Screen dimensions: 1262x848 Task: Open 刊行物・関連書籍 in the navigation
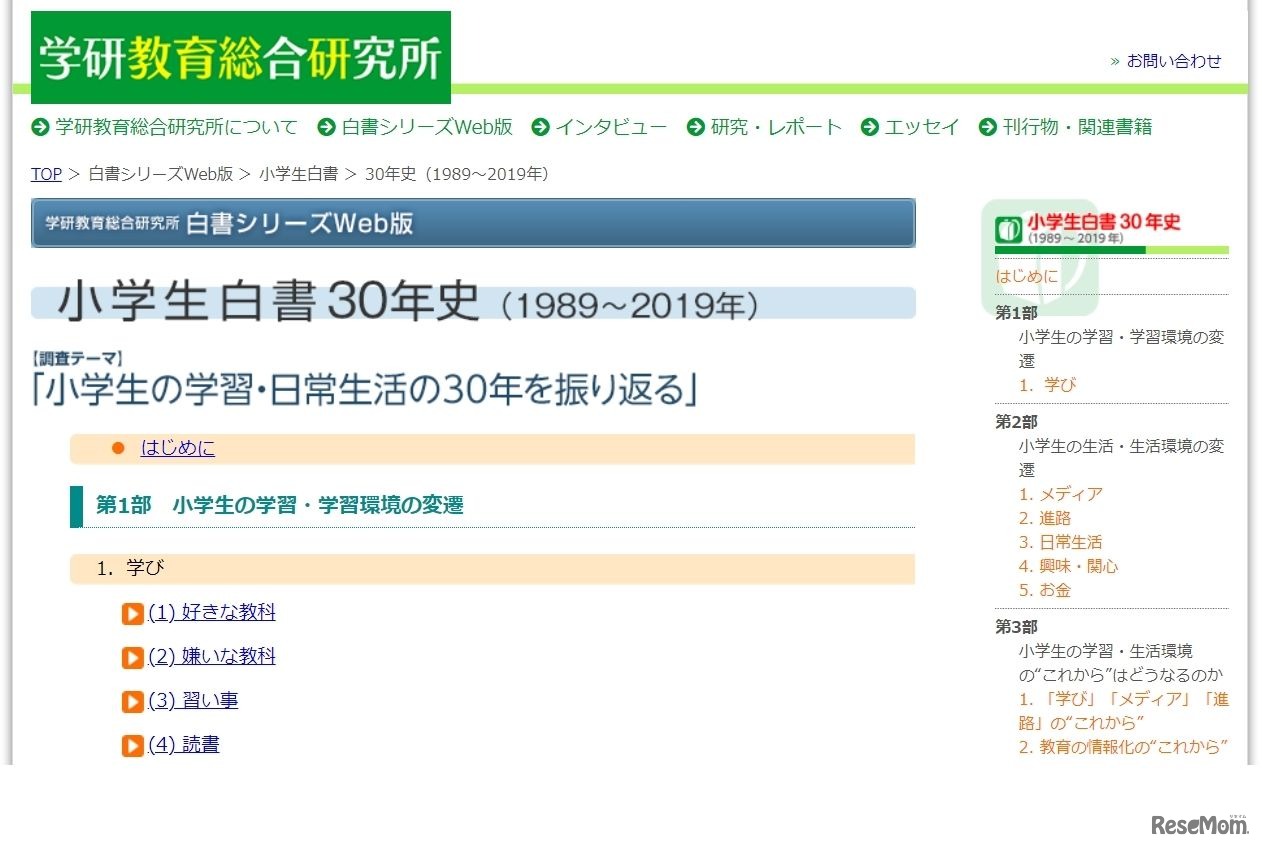(1077, 127)
